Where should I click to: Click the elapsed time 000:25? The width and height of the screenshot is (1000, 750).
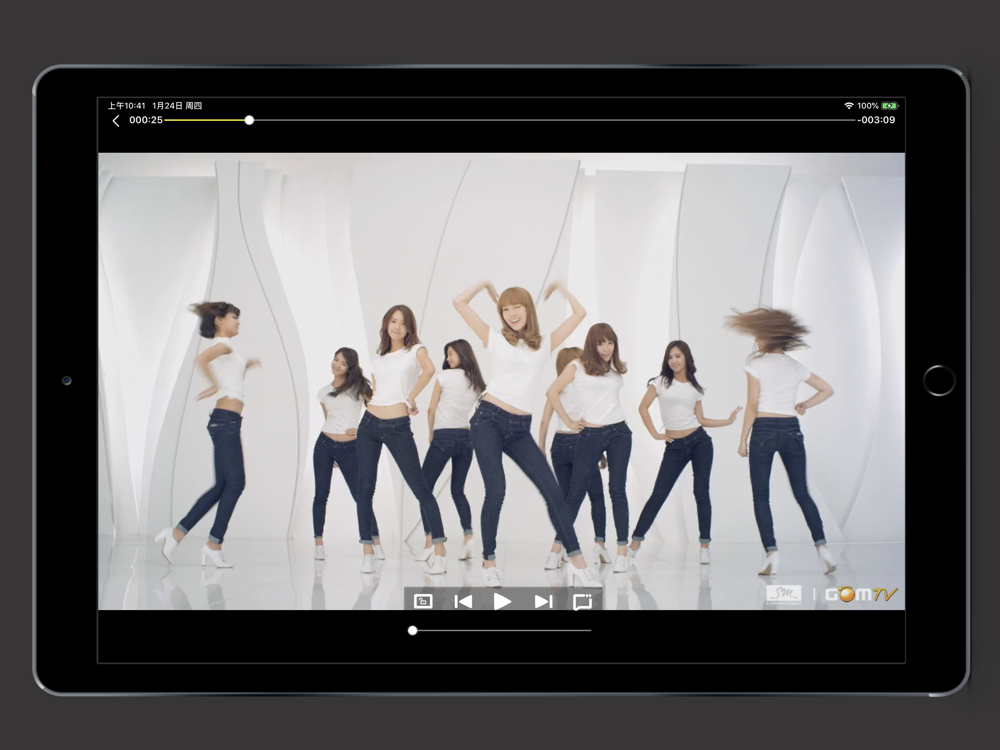point(146,120)
